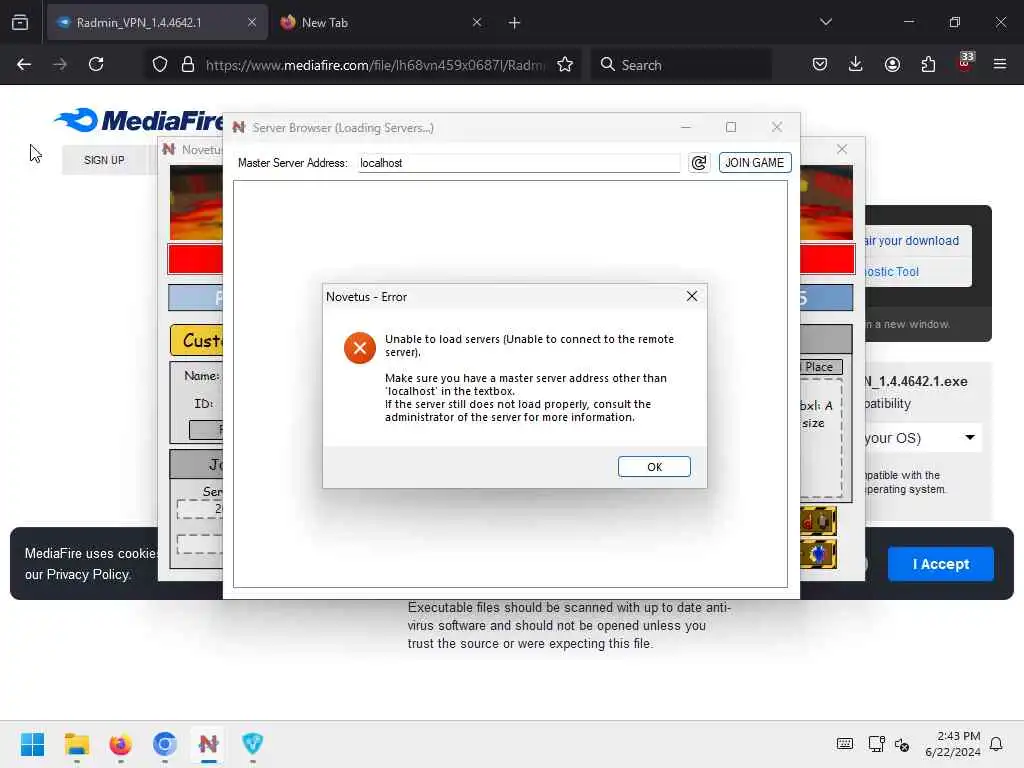
Task: Click the Master Server Address field
Action: pos(519,163)
